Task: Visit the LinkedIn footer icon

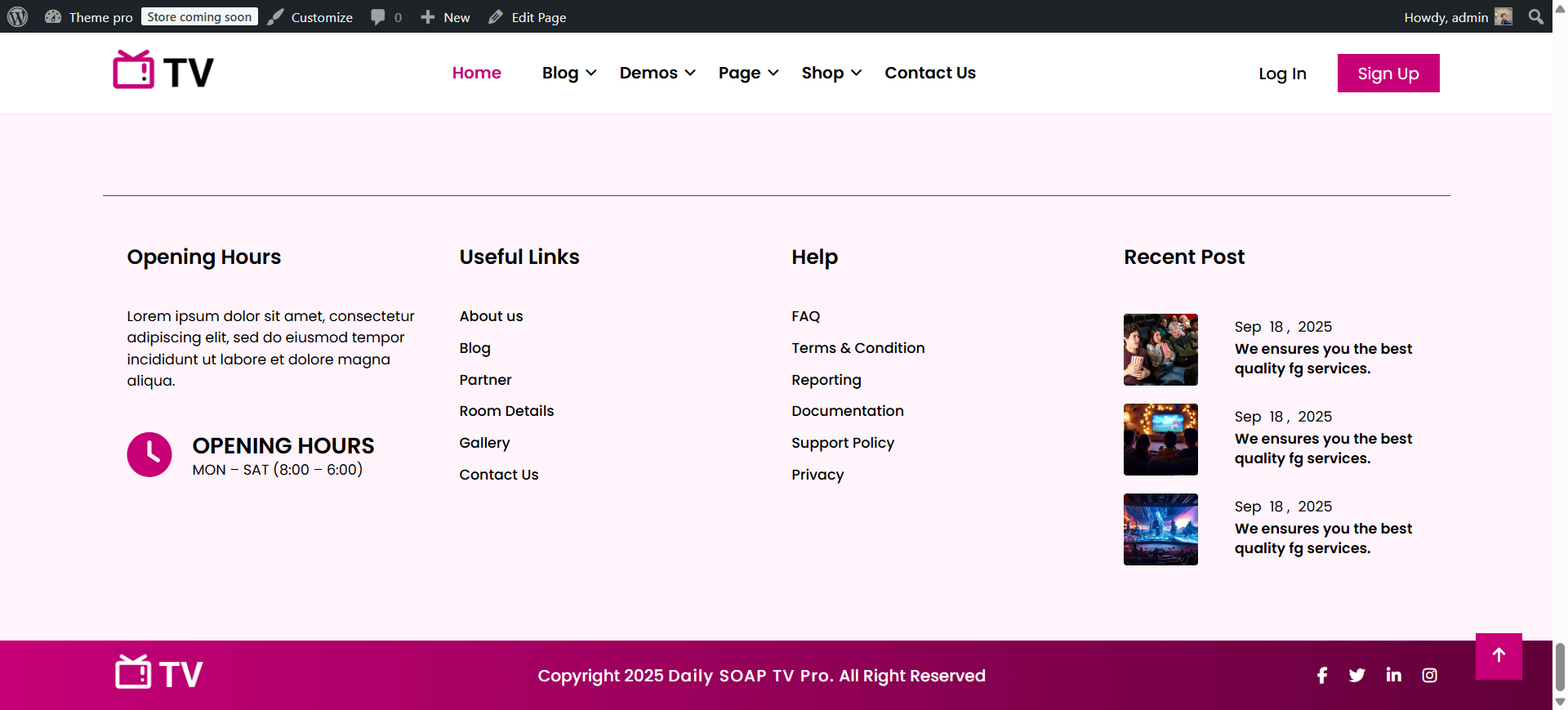Action: click(x=1393, y=675)
